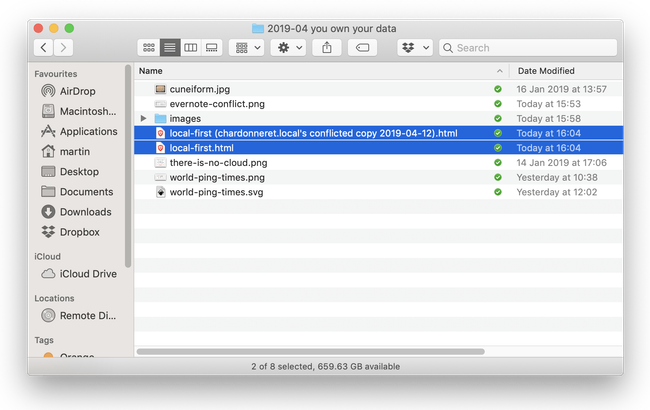Click the Share button icon
The width and height of the screenshot is (650, 410).
tap(327, 47)
